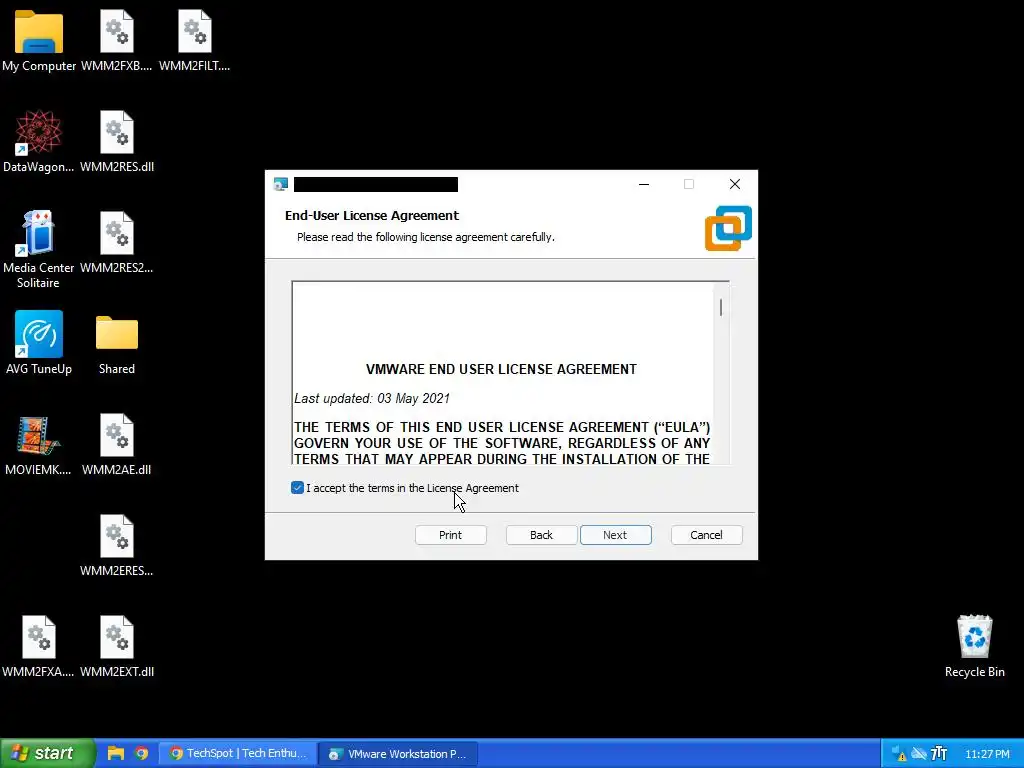The height and width of the screenshot is (768, 1024).
Task: Click installer title bar icon
Action: [281, 184]
